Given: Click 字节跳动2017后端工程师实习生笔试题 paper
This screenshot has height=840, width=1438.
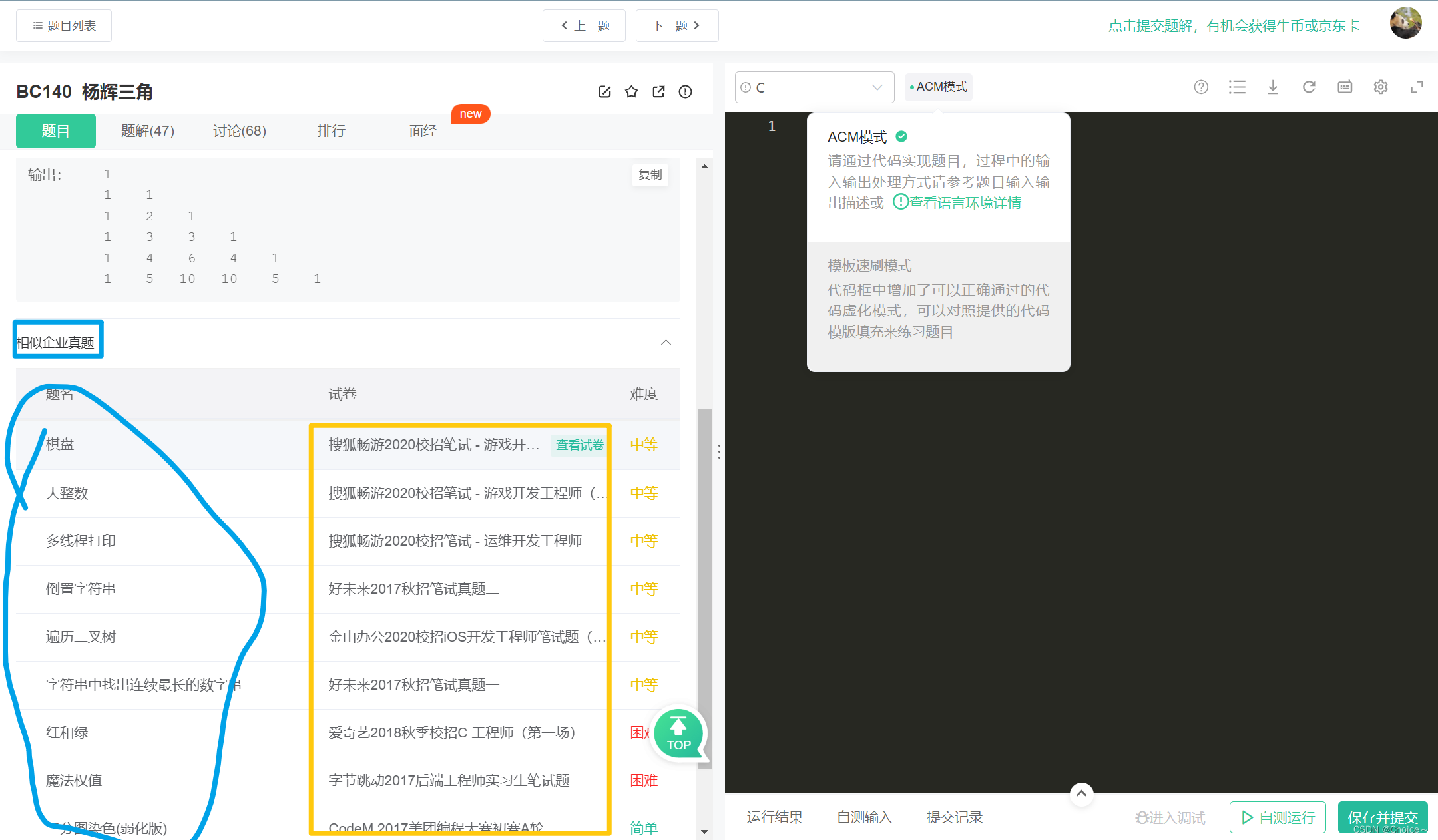Looking at the screenshot, I should click(x=449, y=781).
